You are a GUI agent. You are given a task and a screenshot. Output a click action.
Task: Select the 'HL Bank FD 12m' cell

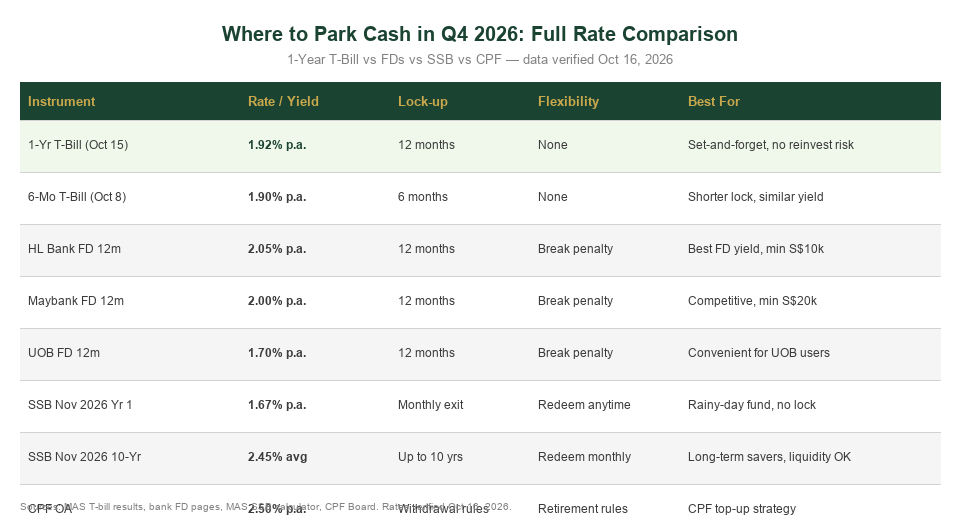coord(74,249)
